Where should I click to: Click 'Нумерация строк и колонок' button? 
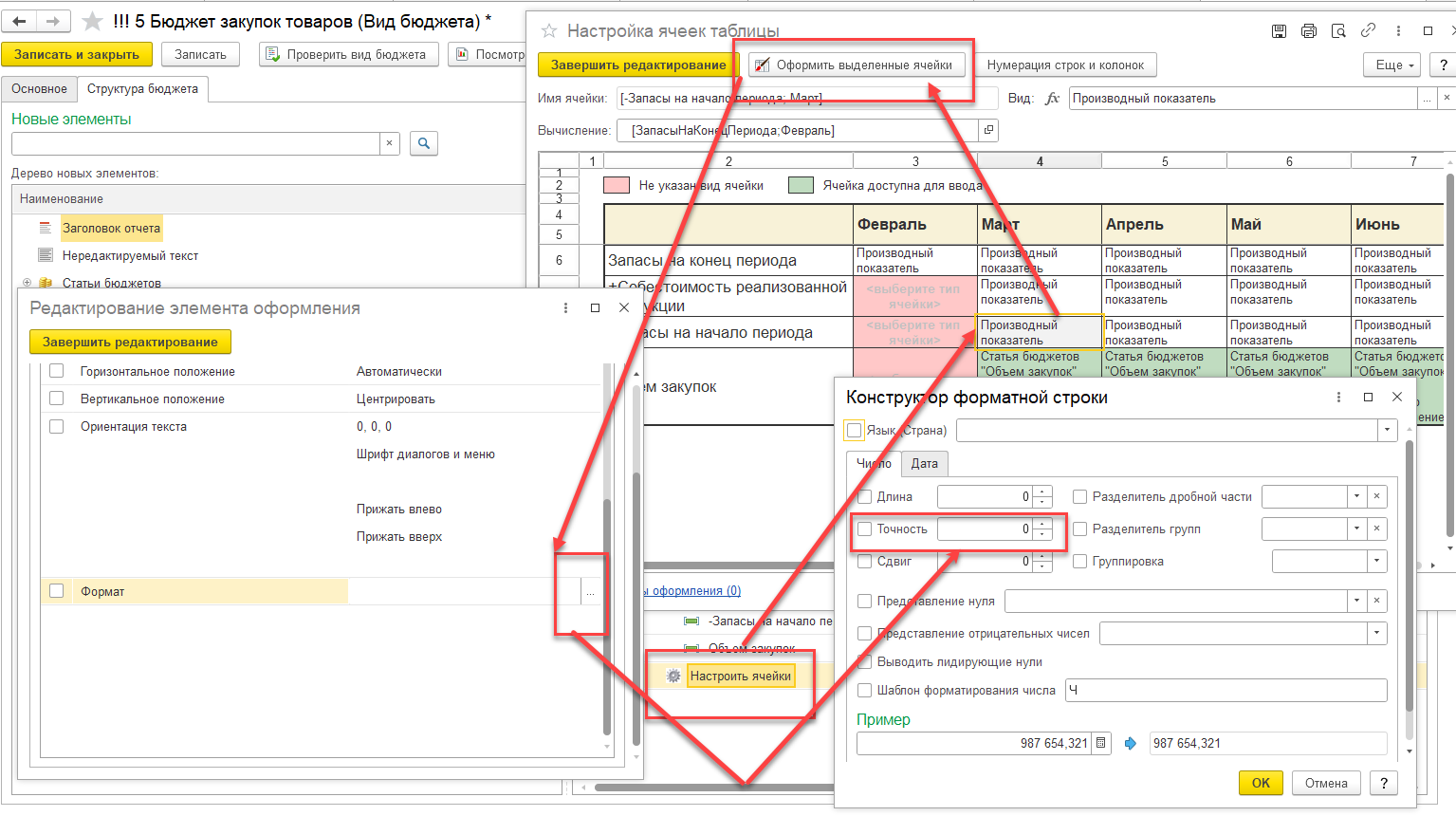(x=1065, y=65)
